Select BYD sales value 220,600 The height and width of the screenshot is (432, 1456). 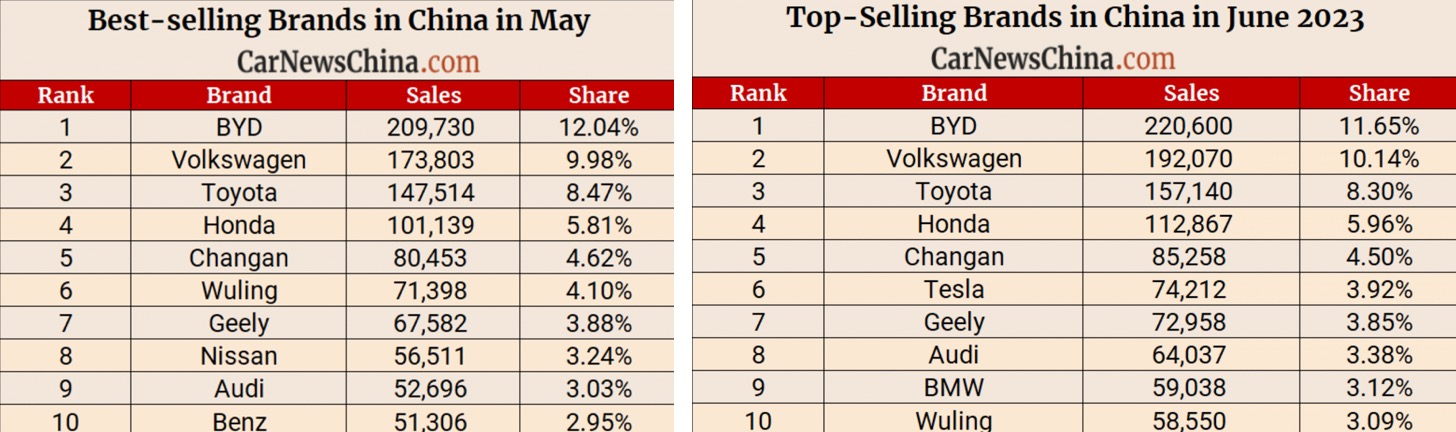(x=1191, y=126)
